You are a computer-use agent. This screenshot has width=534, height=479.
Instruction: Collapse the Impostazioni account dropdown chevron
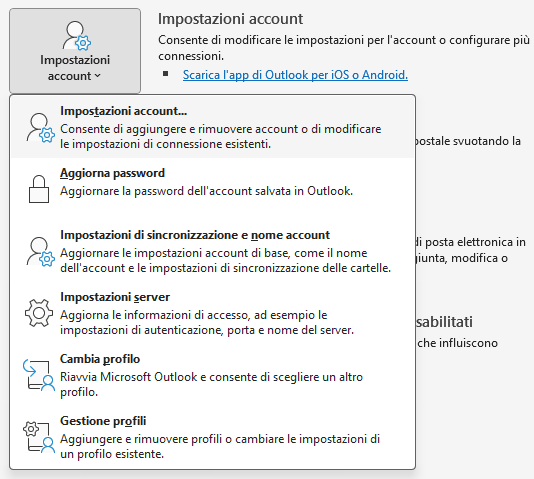[x=98, y=76]
